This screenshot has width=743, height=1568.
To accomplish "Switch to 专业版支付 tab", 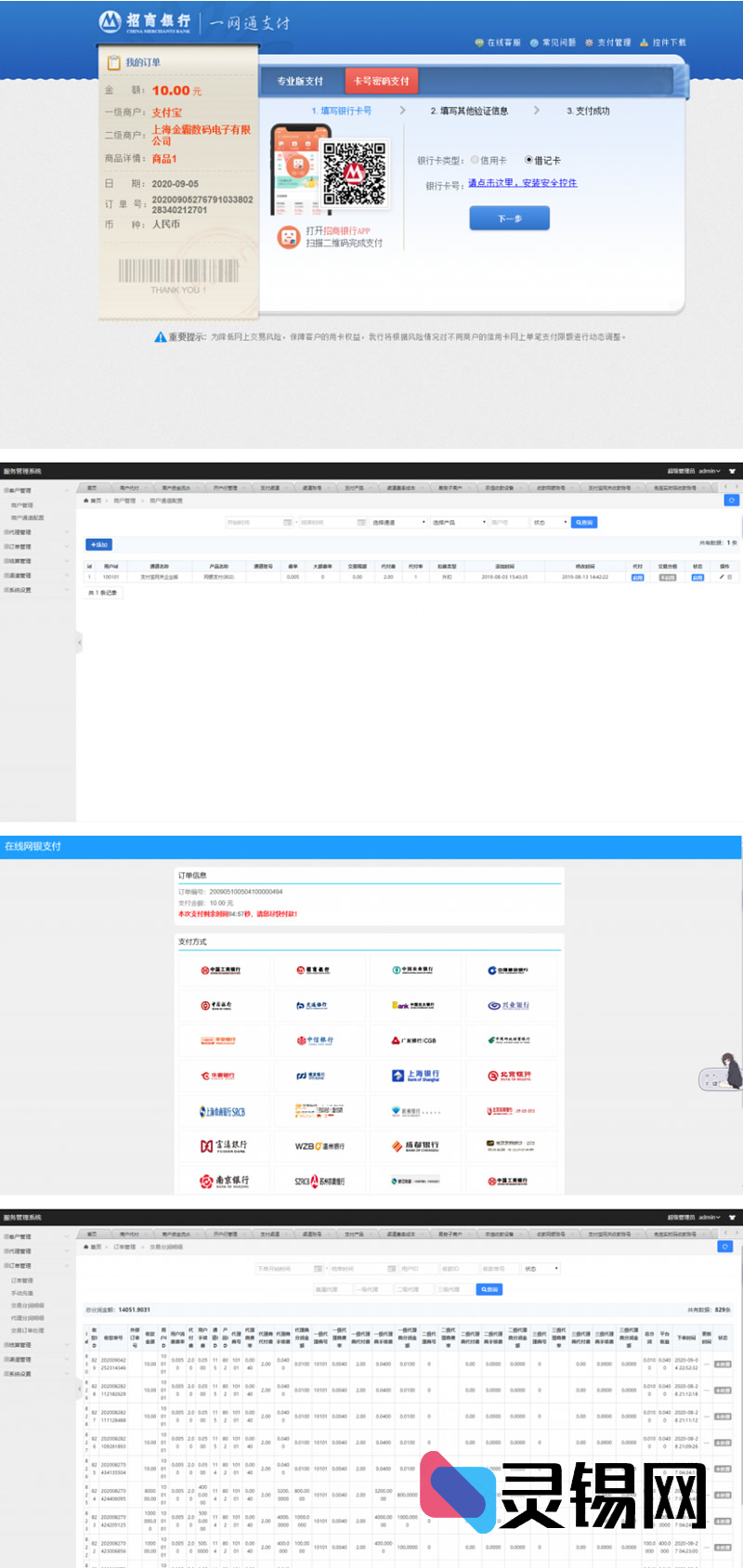I will click(300, 81).
